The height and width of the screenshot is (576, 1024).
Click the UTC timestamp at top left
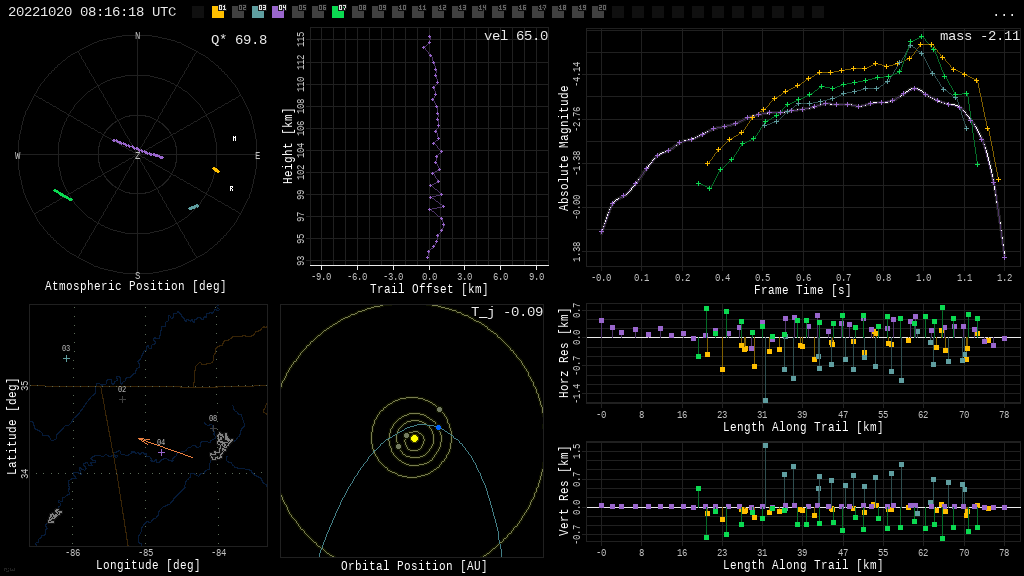tap(92, 12)
